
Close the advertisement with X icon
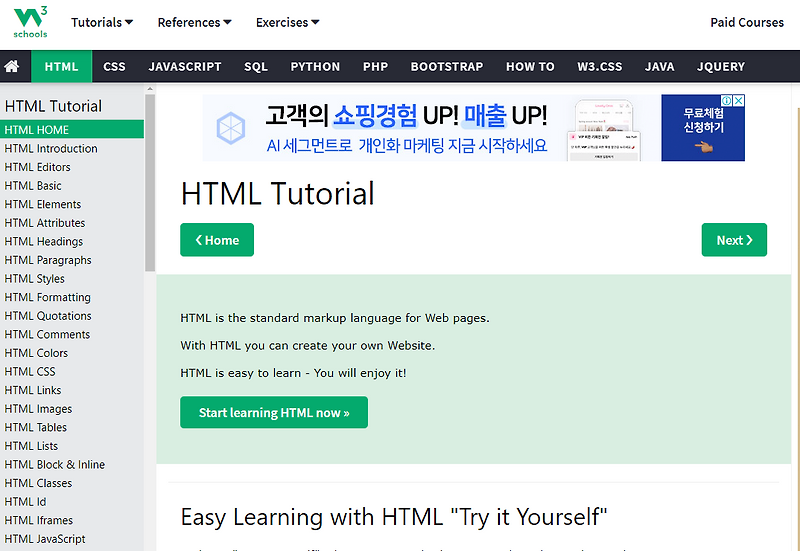click(738, 101)
